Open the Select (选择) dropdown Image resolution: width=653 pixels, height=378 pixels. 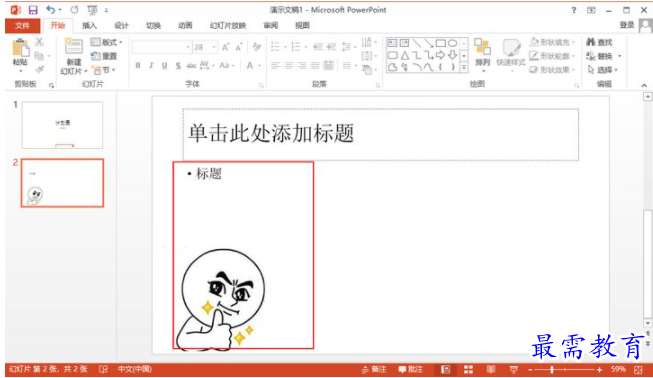point(603,70)
